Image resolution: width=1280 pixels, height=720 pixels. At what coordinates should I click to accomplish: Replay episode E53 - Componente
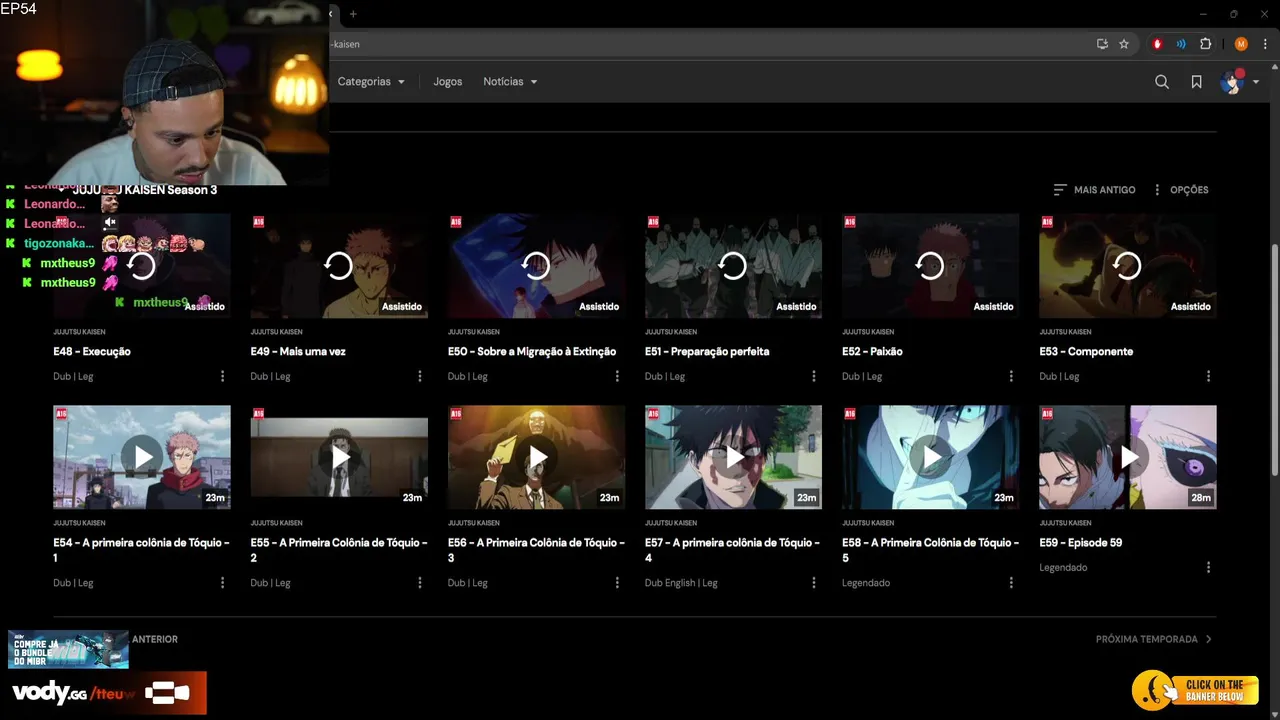click(x=1127, y=265)
